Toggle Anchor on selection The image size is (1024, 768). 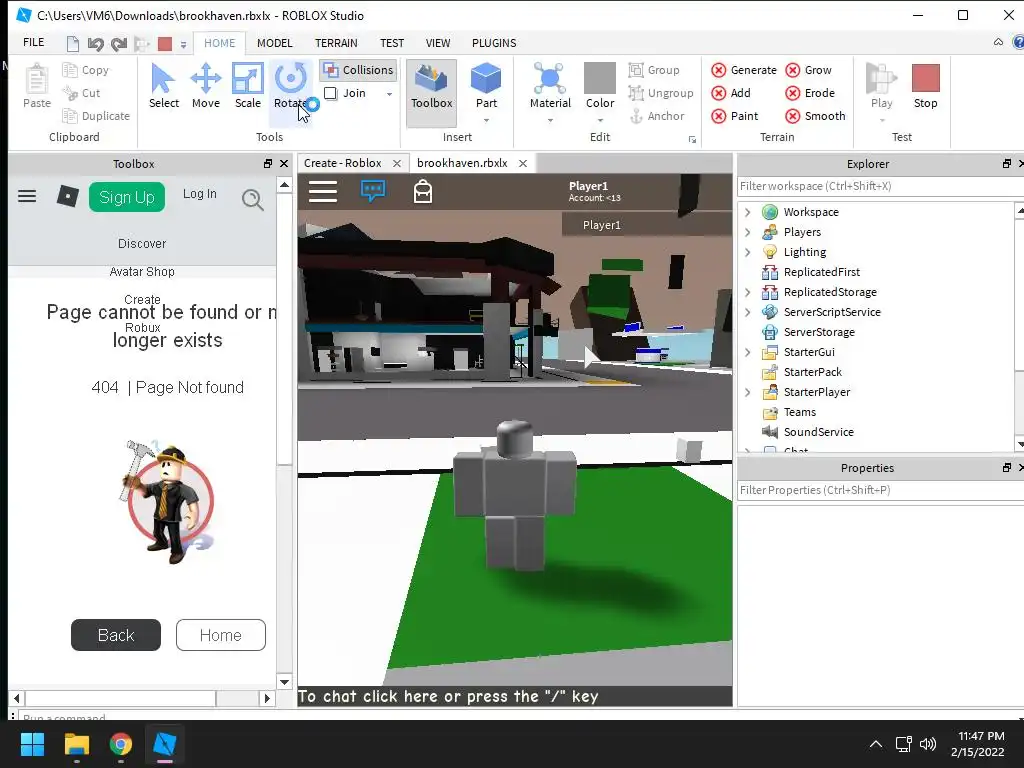pyautogui.click(x=656, y=116)
